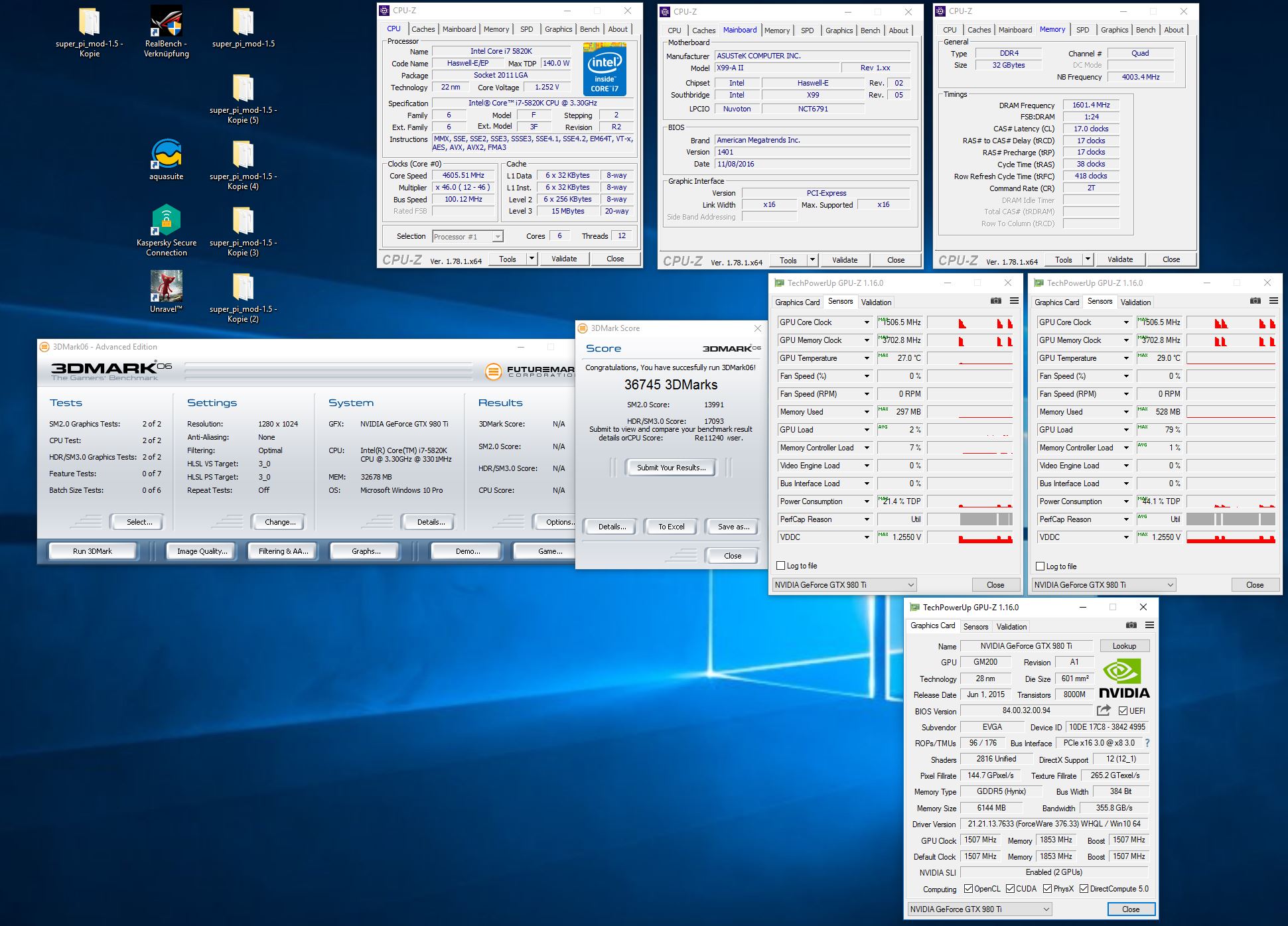The image size is (1288, 926).
Task: Open Graphics Card tab in left GPU-Z sensors
Action: [797, 302]
